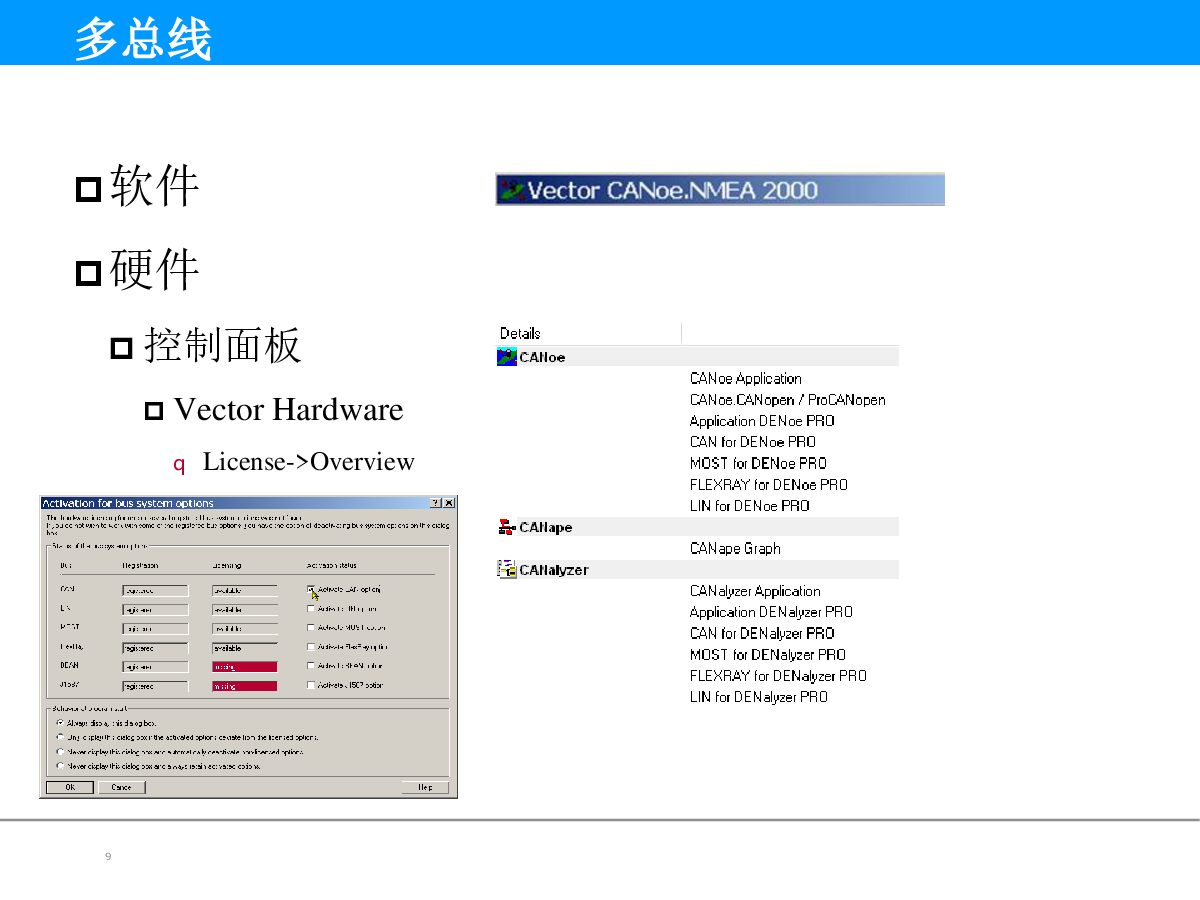Click the FlexRay licensing 'available' field
Image resolution: width=1200 pixels, height=900 pixels.
click(245, 647)
